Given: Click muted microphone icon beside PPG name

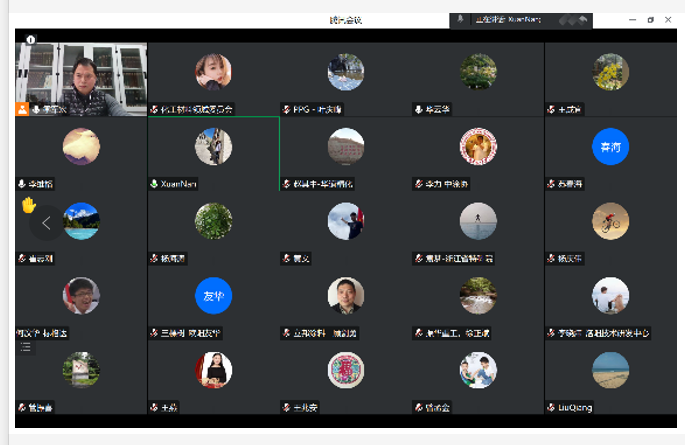Looking at the screenshot, I should pyautogui.click(x=286, y=109).
